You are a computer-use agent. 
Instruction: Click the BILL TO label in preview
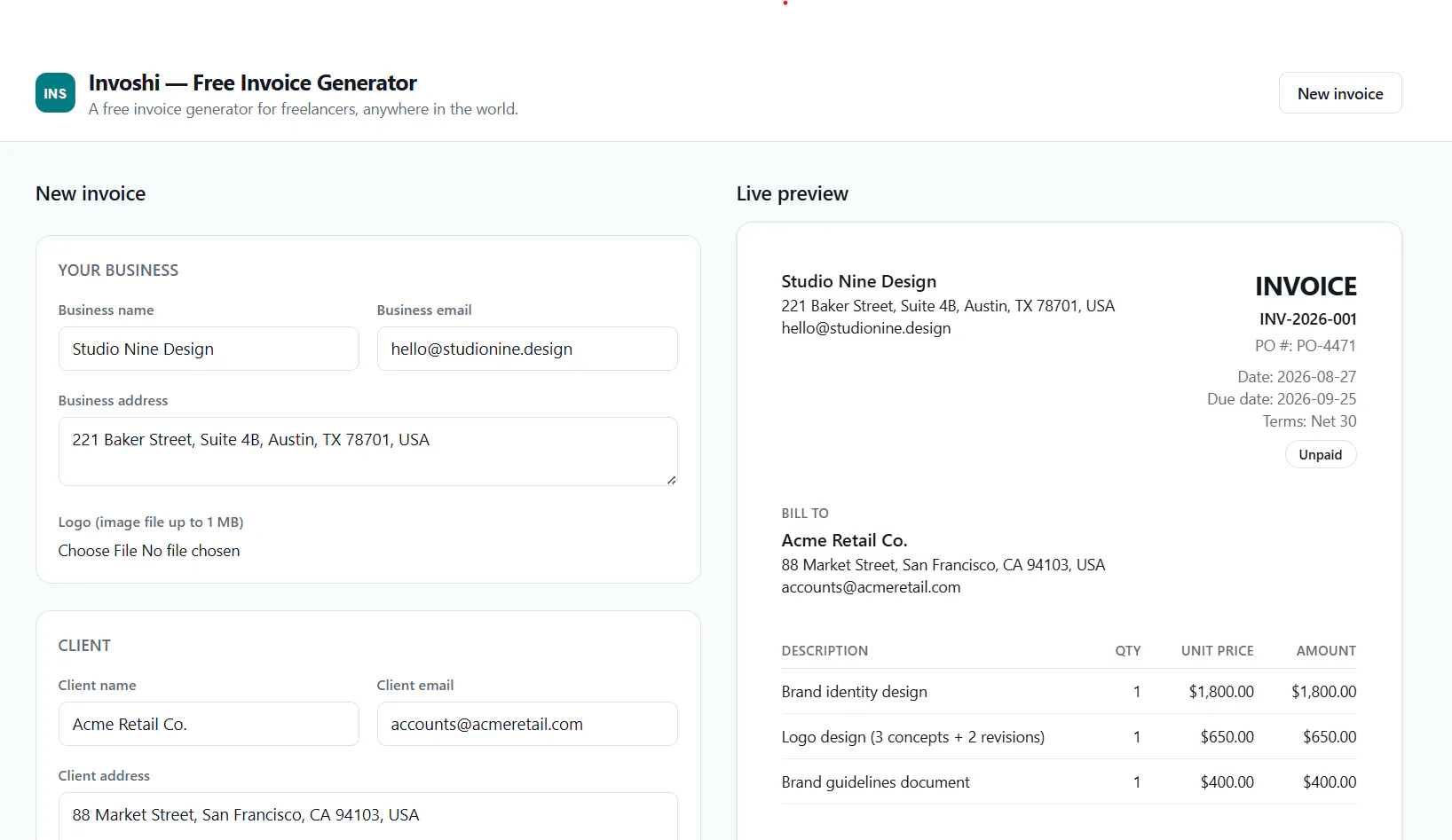tap(805, 514)
